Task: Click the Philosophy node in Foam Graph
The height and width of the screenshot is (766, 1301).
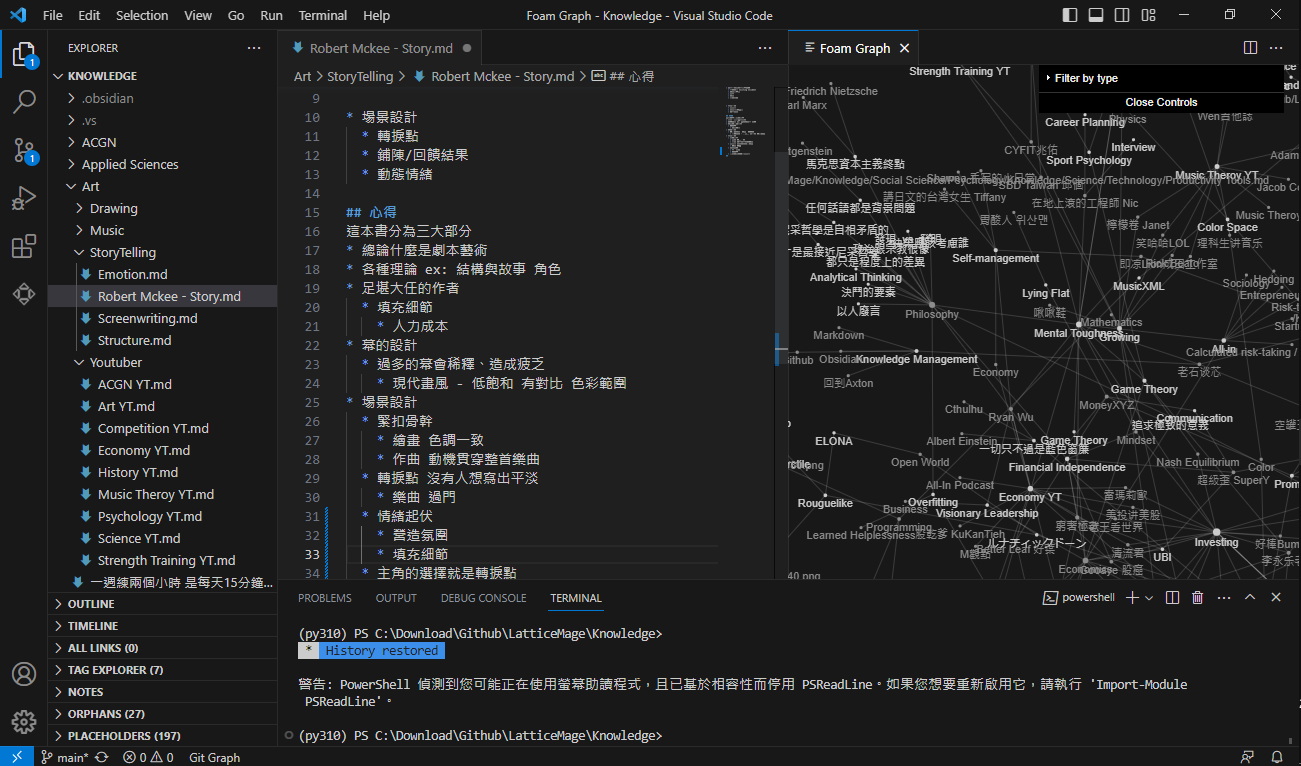Action: [x=931, y=305]
